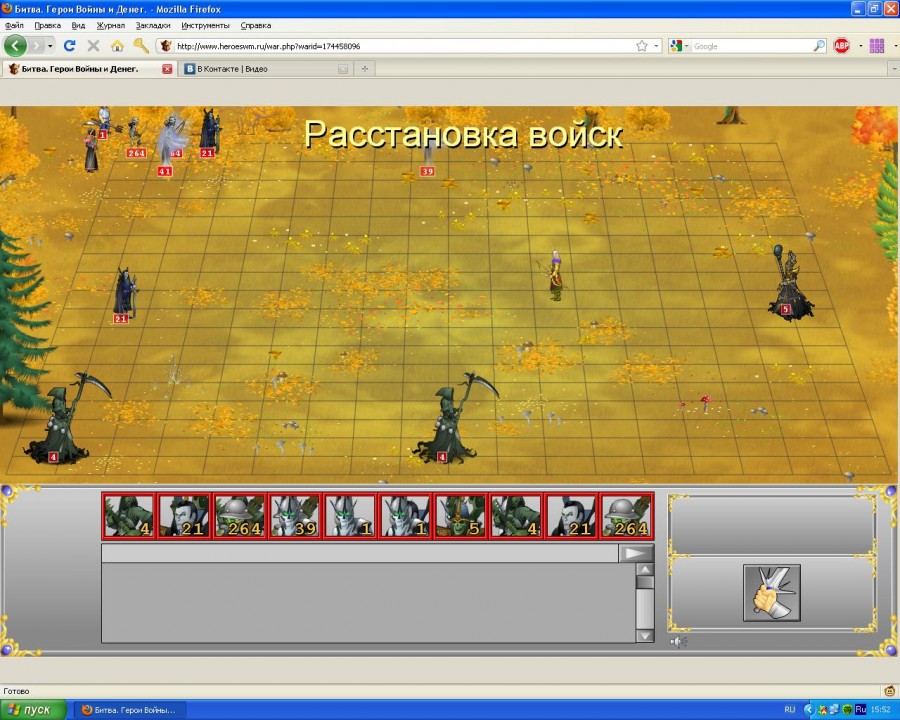Click the grey Stop loading X icon
The height and width of the screenshot is (720, 900).
[x=93, y=46]
